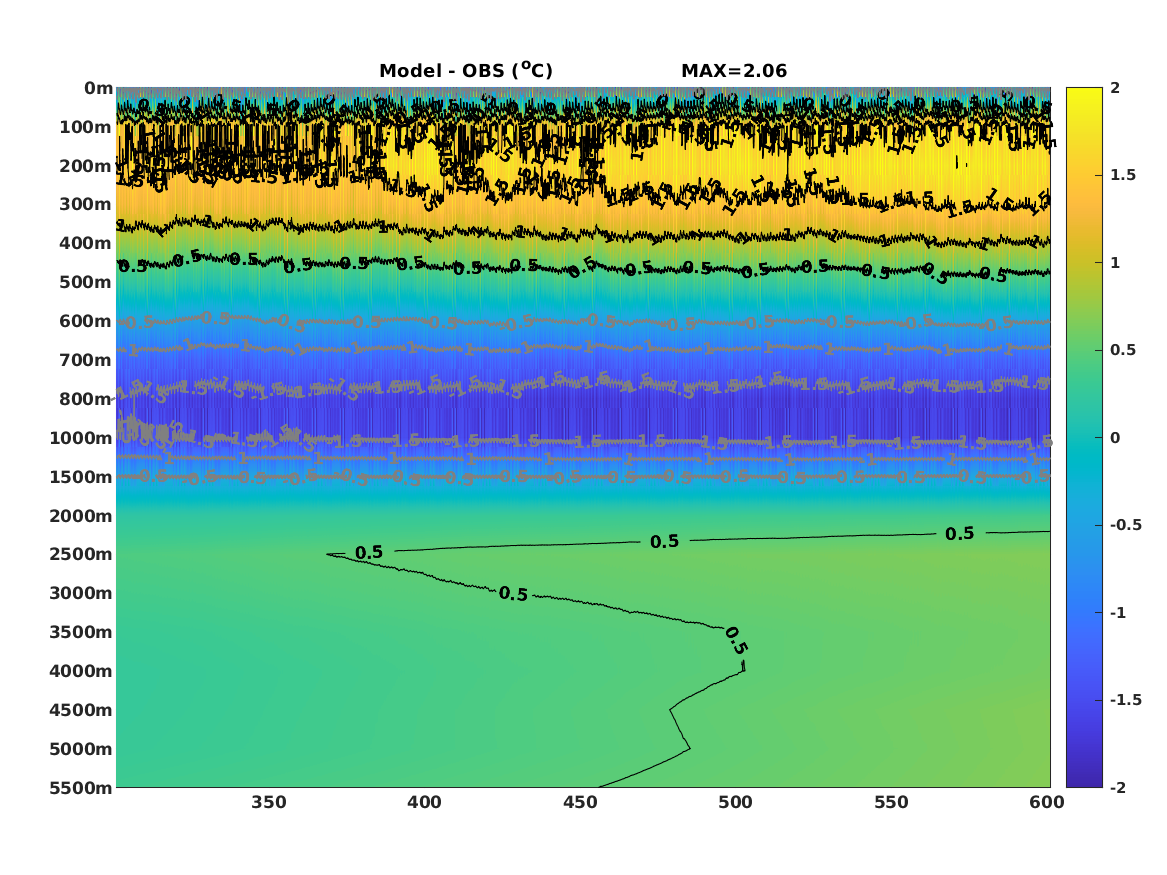Screen dimensions: 1167x875
Task: Click the colorbar '1.5' tick label
Action: pos(1123,175)
